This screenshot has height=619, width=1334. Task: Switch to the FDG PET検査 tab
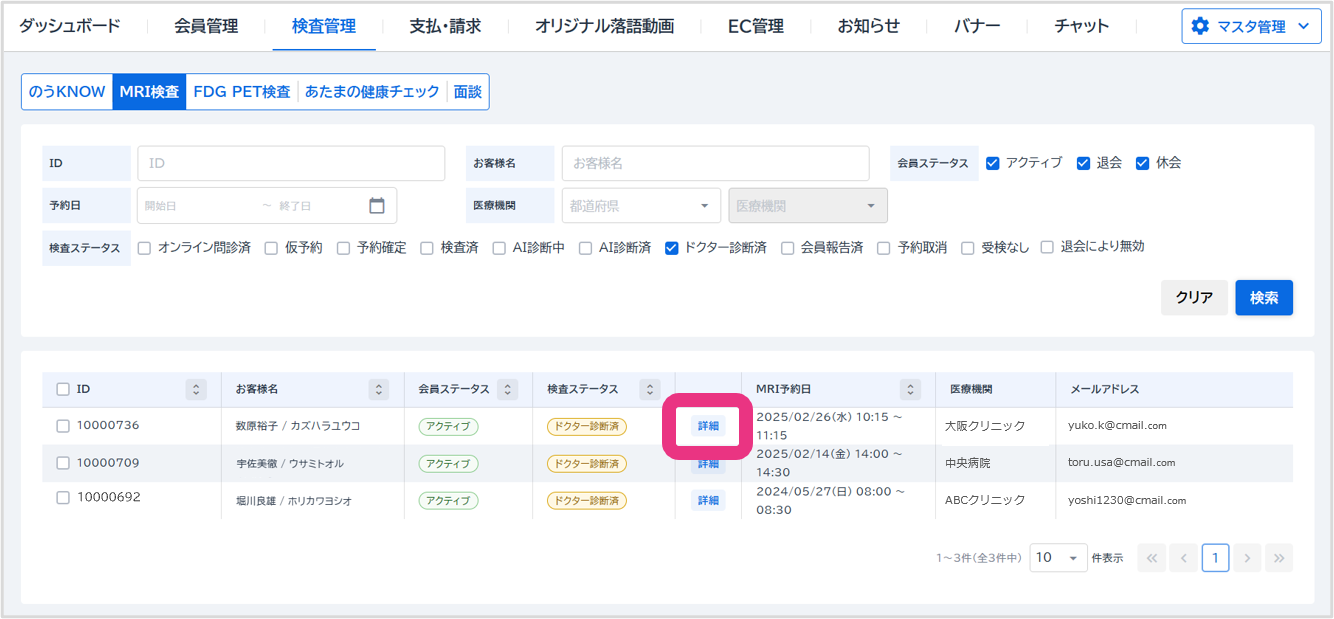click(242, 92)
